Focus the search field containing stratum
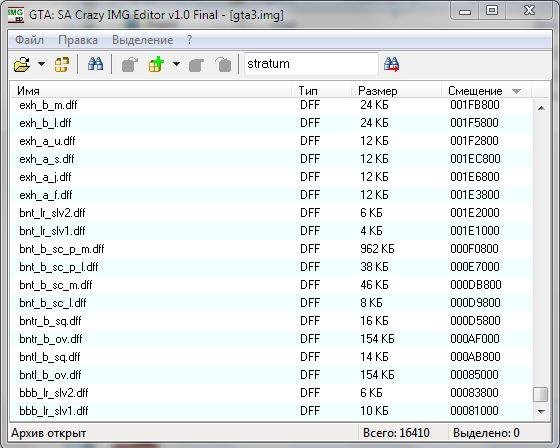560x448 pixels. click(x=311, y=64)
